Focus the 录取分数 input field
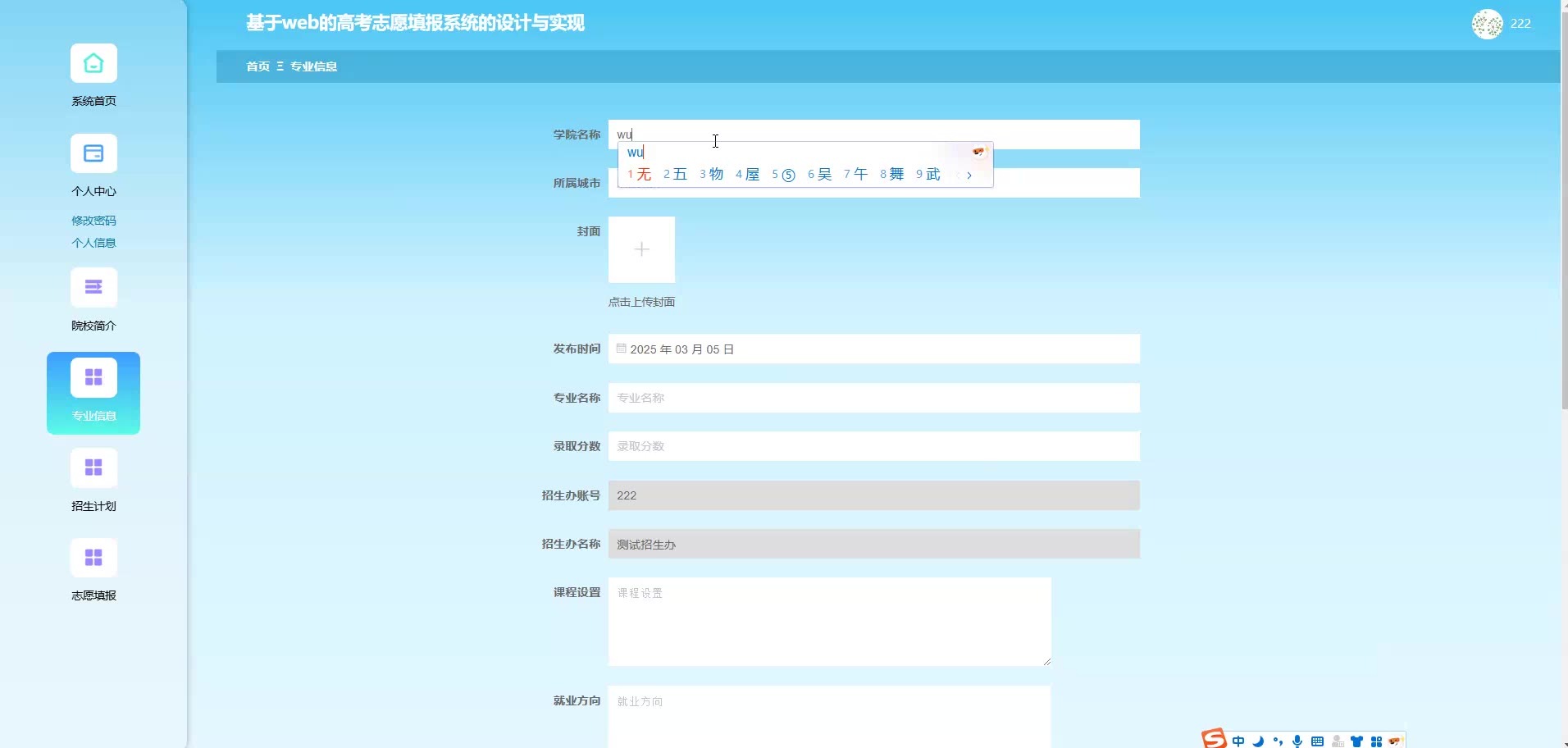The height and width of the screenshot is (748, 1568). coord(874,446)
